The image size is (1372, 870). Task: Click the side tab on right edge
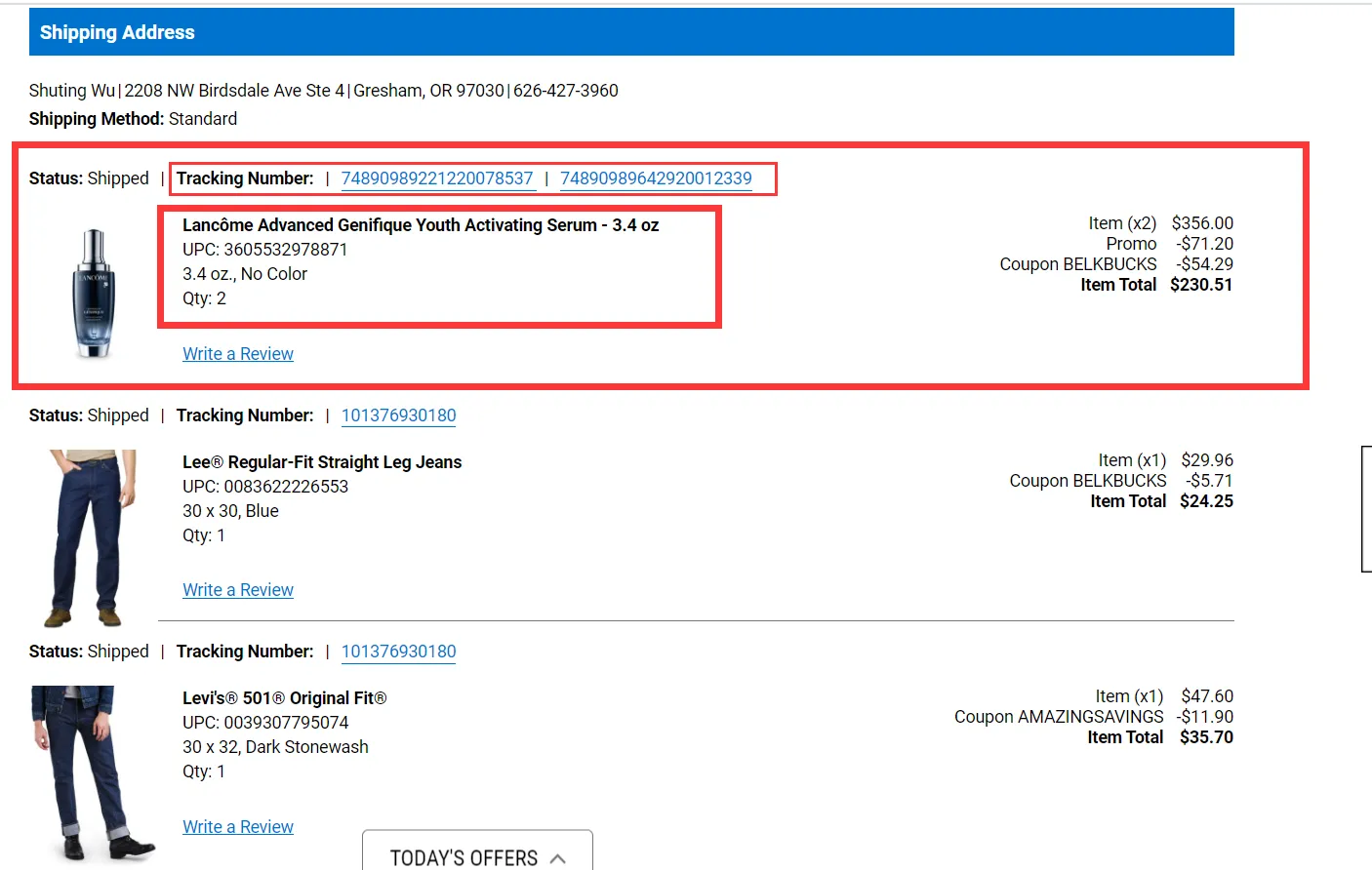point(1366,508)
